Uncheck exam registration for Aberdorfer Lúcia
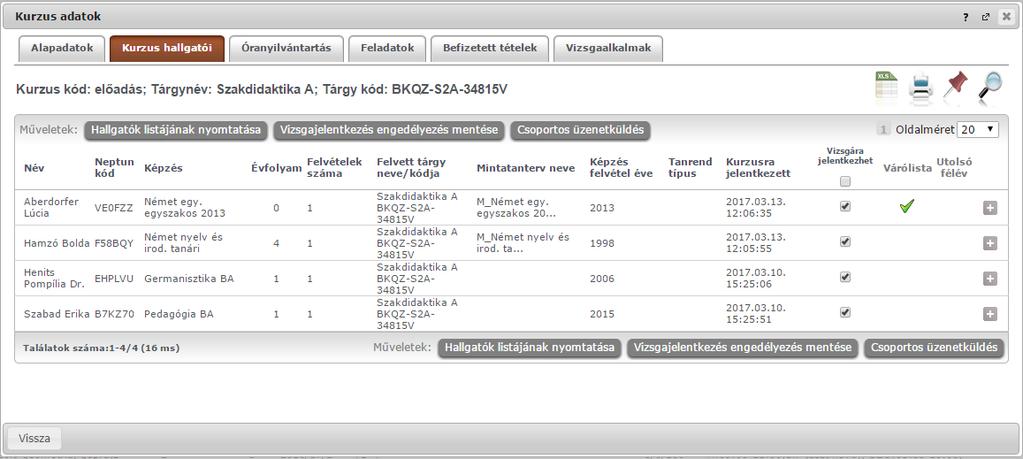This screenshot has height=459, width=1023. (846, 206)
